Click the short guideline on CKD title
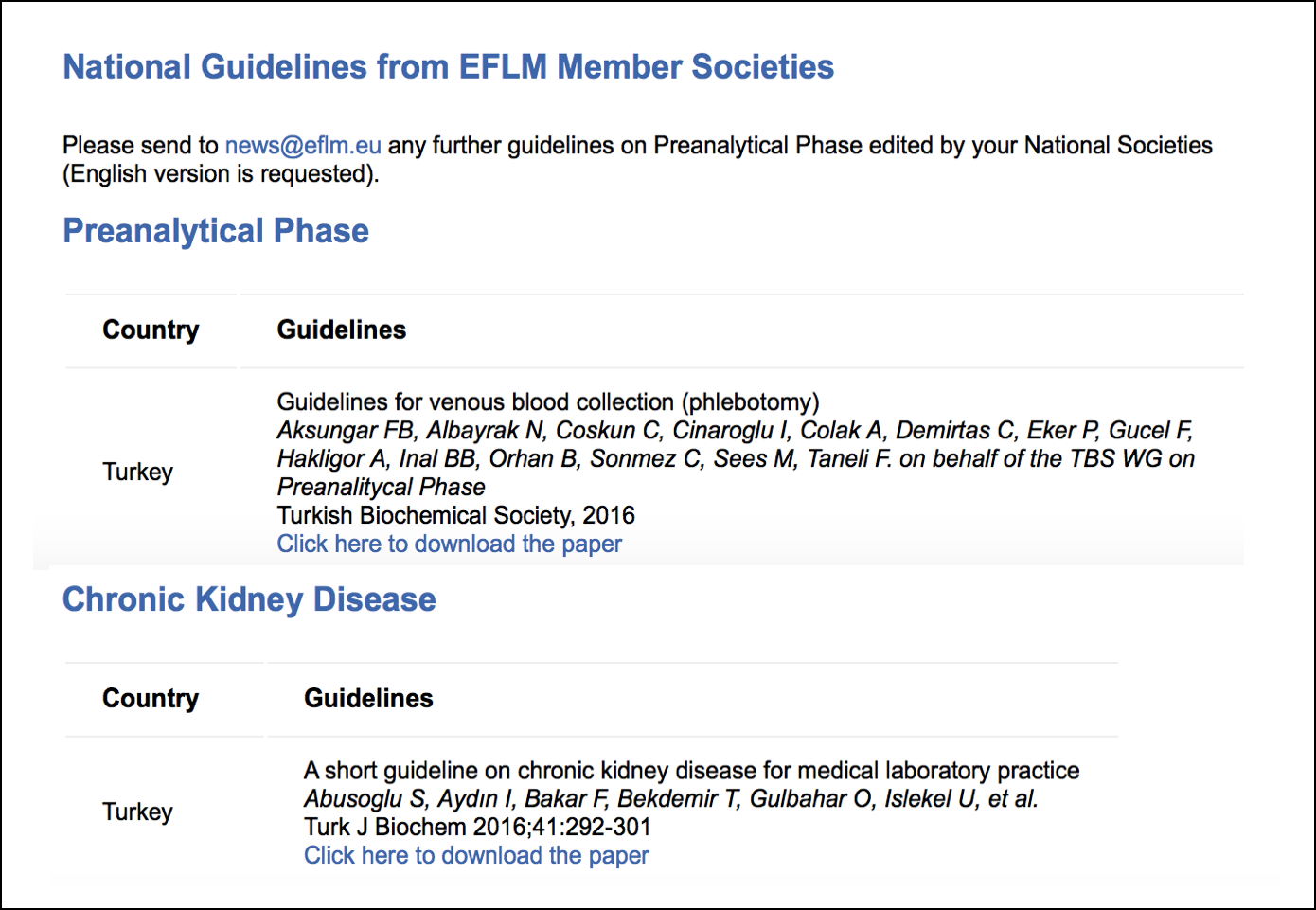Image resolution: width=1316 pixels, height=910 pixels. tap(692, 771)
